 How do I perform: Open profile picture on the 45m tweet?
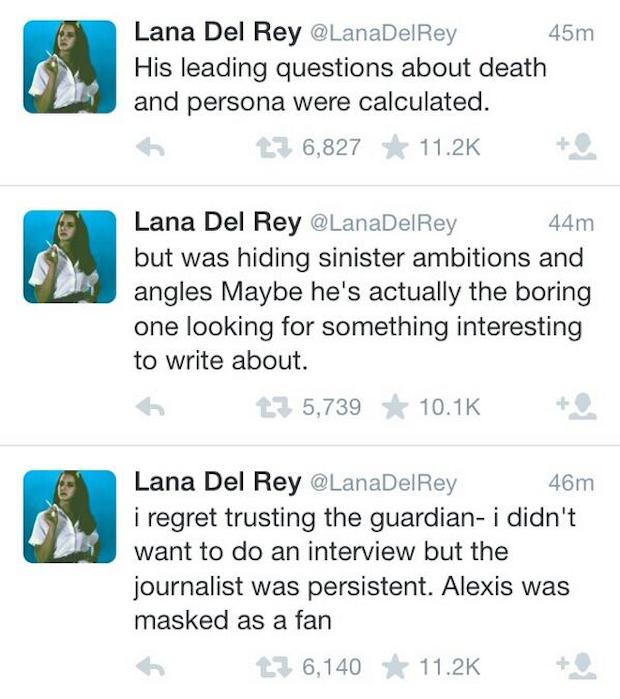[70, 67]
